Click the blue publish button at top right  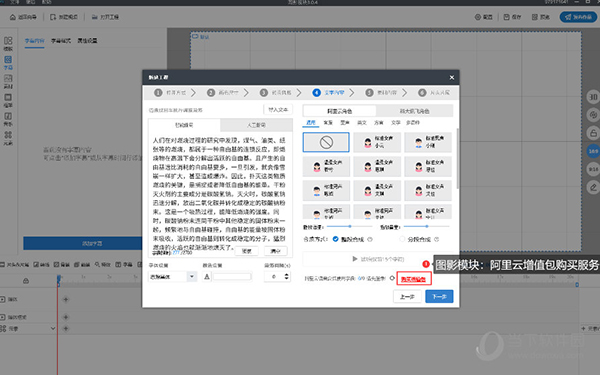578,17
